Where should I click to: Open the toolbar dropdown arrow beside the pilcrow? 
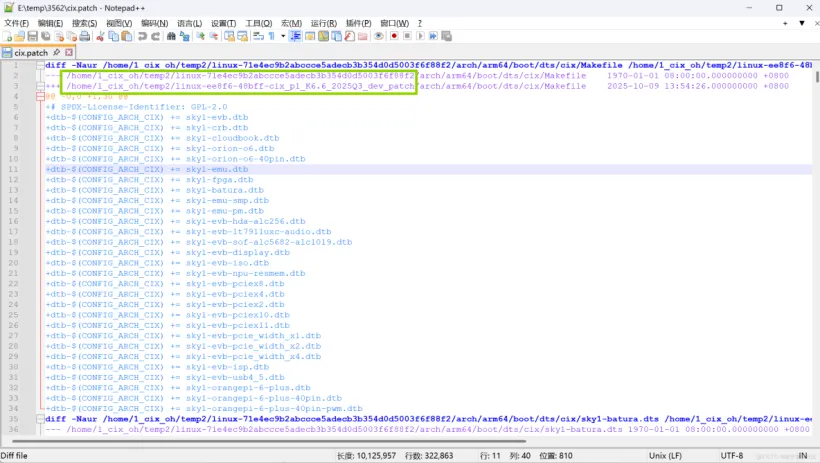click(x=281, y=36)
